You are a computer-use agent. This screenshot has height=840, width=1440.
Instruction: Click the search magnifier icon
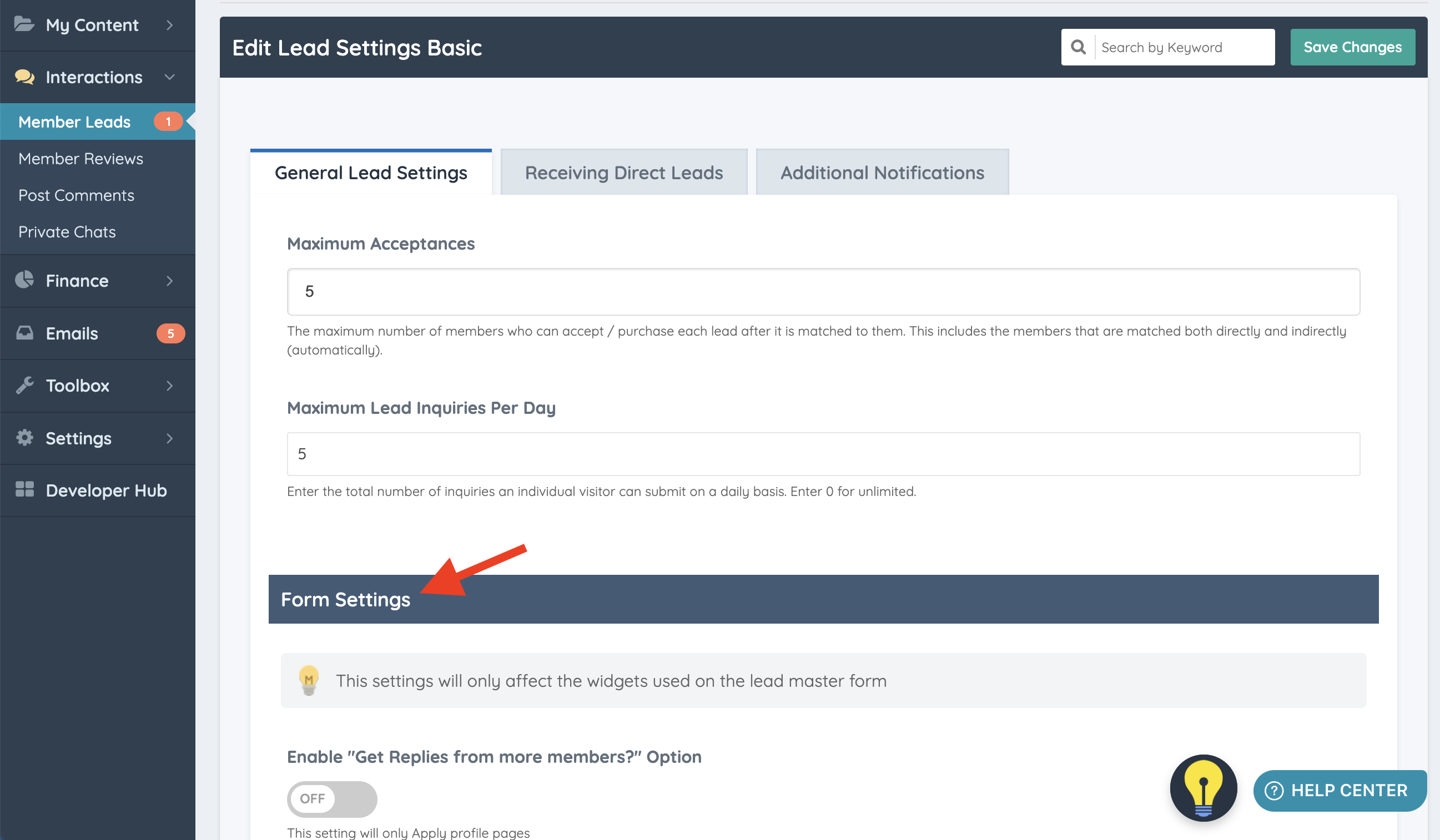pos(1078,47)
